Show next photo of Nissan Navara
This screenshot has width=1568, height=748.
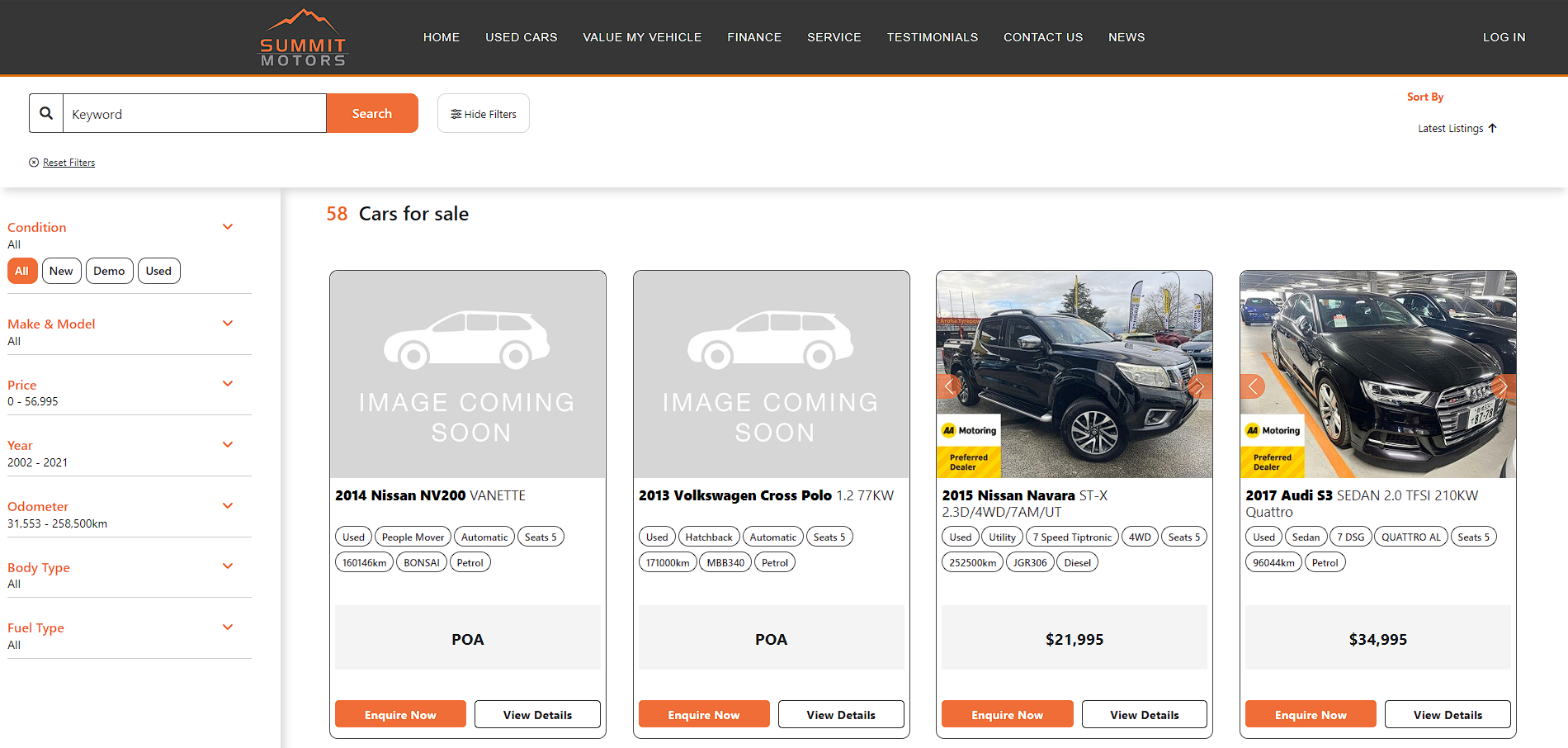pyautogui.click(x=1200, y=386)
